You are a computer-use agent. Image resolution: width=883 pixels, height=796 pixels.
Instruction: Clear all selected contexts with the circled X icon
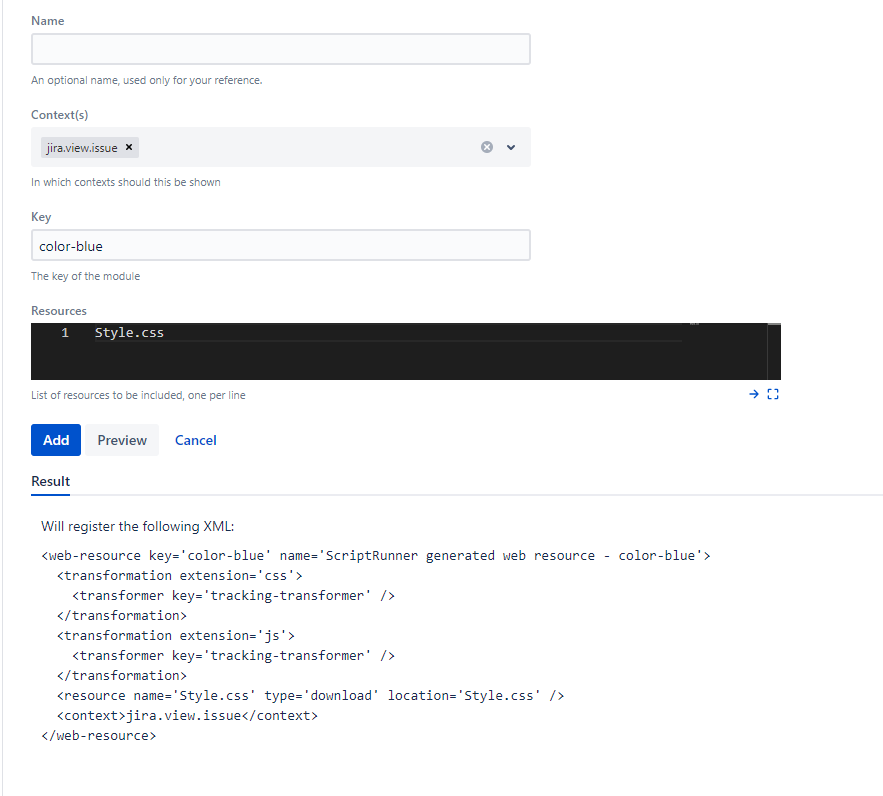(x=487, y=147)
